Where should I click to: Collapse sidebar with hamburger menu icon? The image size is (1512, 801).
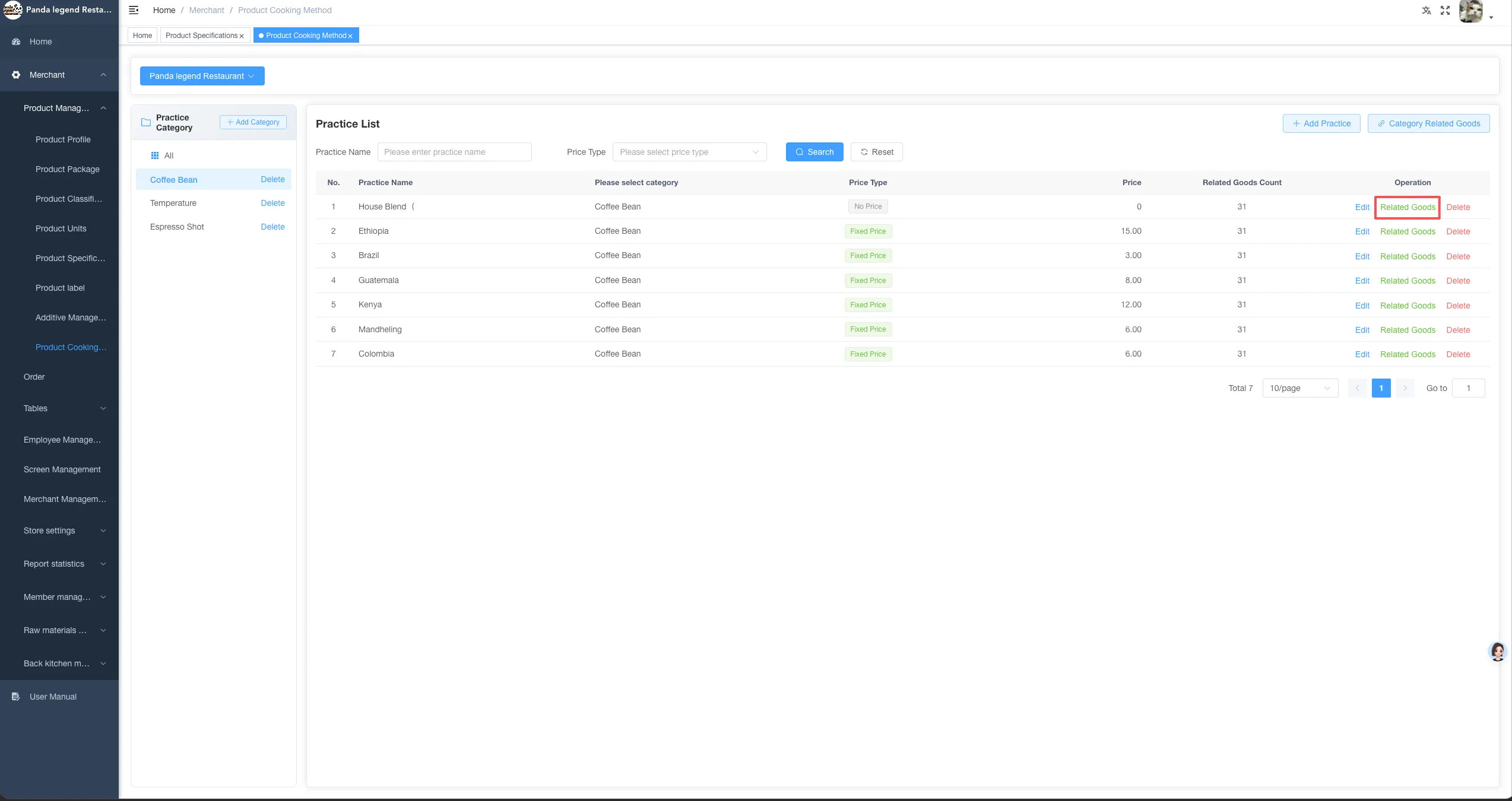(x=134, y=10)
